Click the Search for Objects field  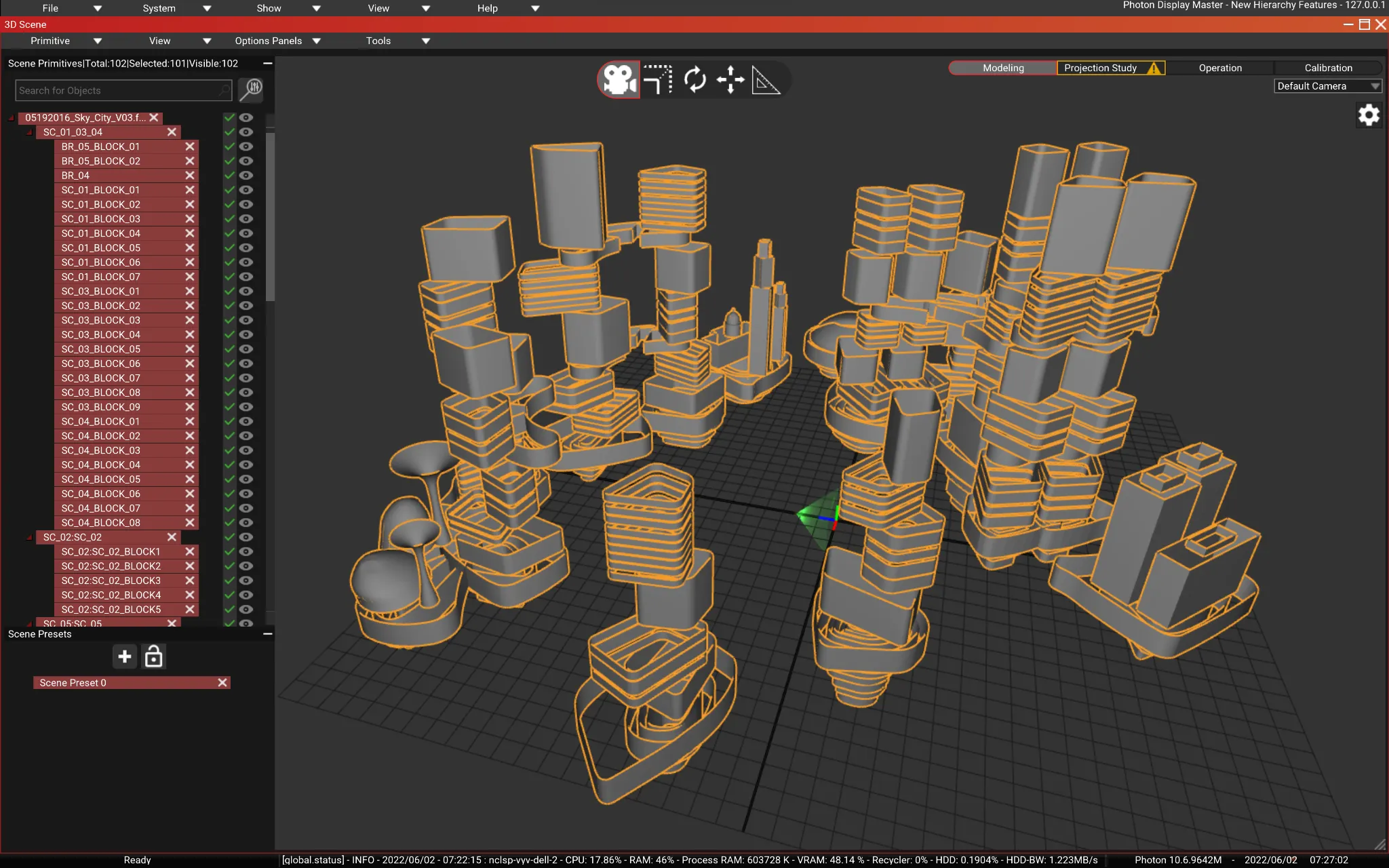click(123, 90)
